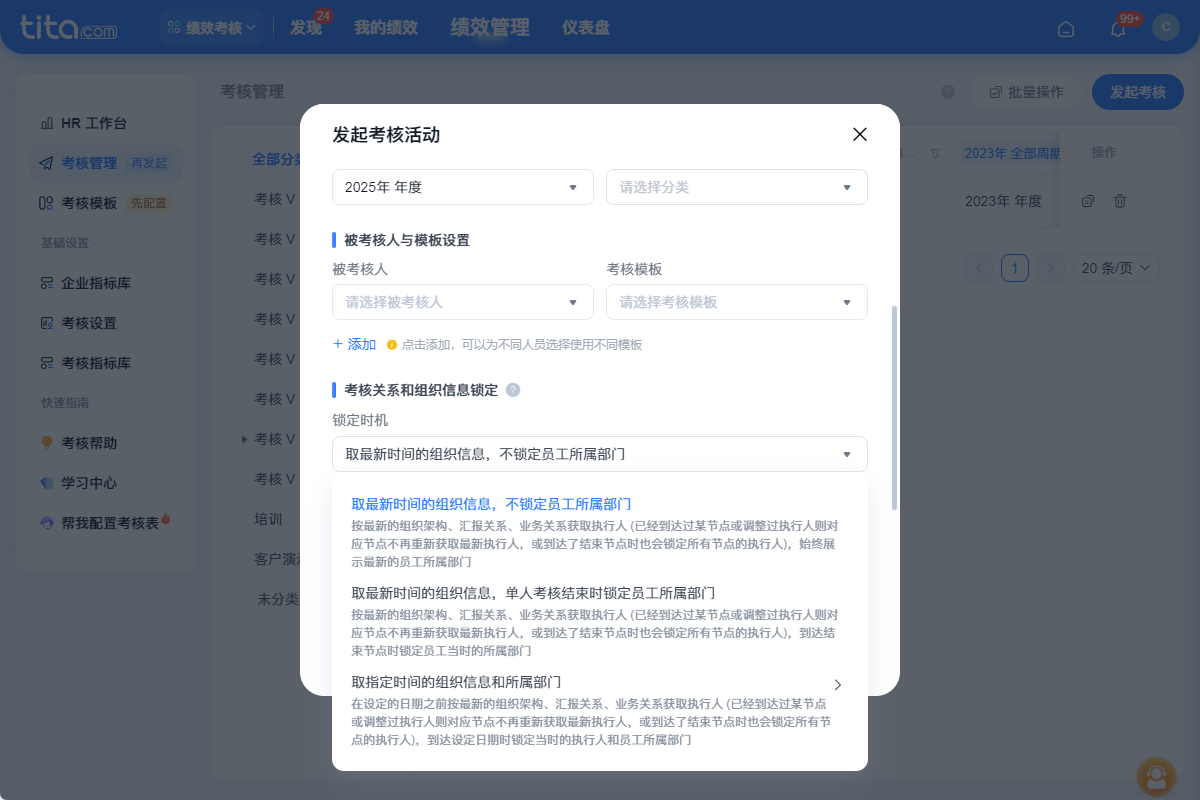
Task: Delete the 2023年 年度 assessment
Action: point(1120,200)
